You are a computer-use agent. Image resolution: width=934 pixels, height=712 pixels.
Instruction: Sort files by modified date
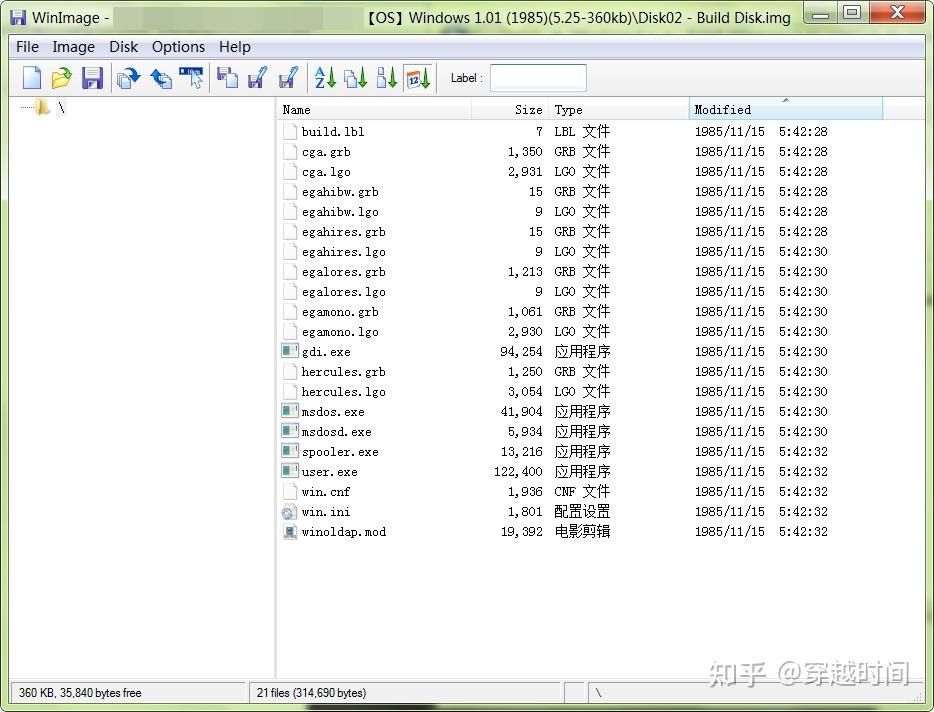tap(418, 77)
